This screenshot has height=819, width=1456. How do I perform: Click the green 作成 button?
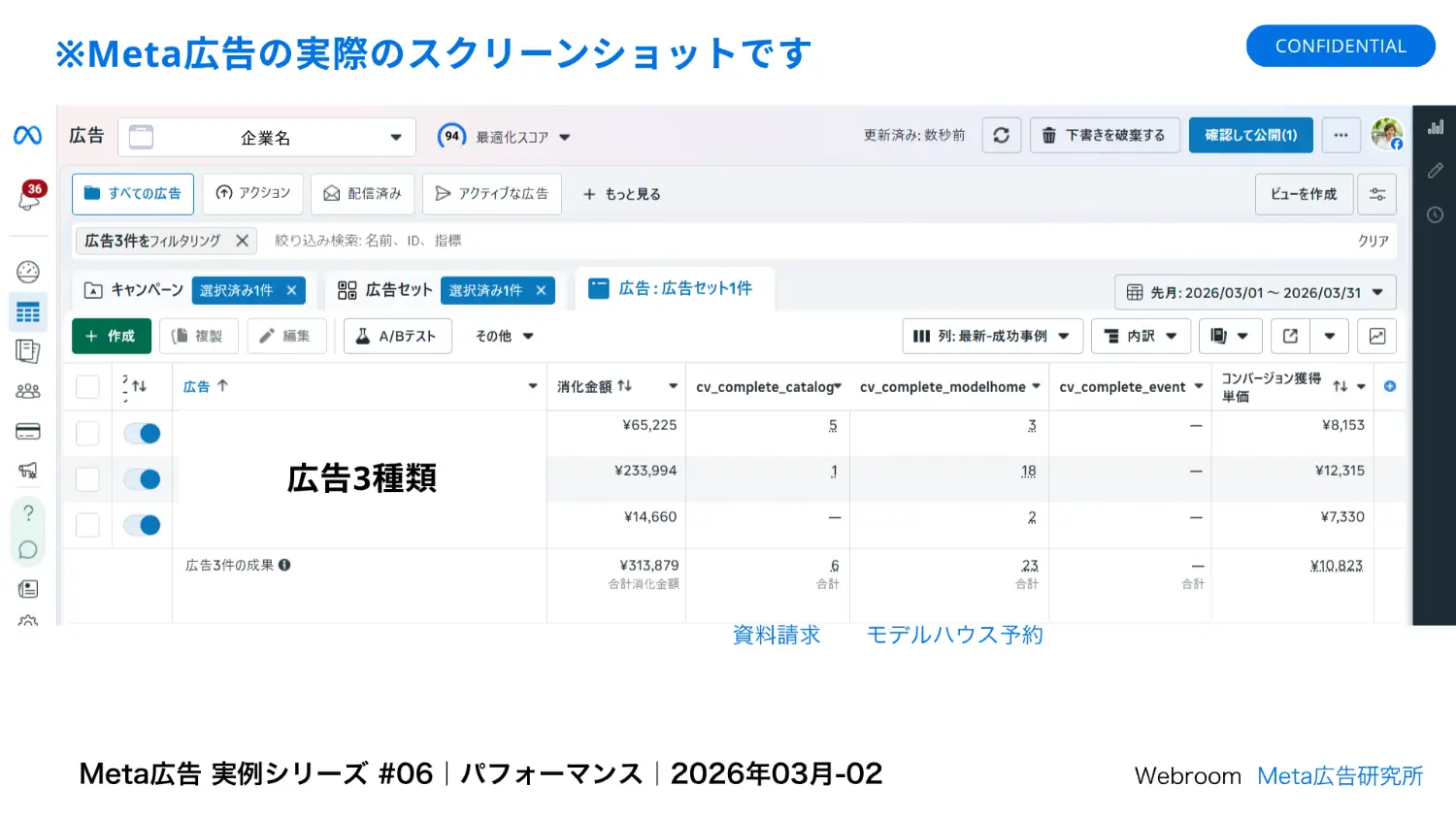tap(112, 336)
